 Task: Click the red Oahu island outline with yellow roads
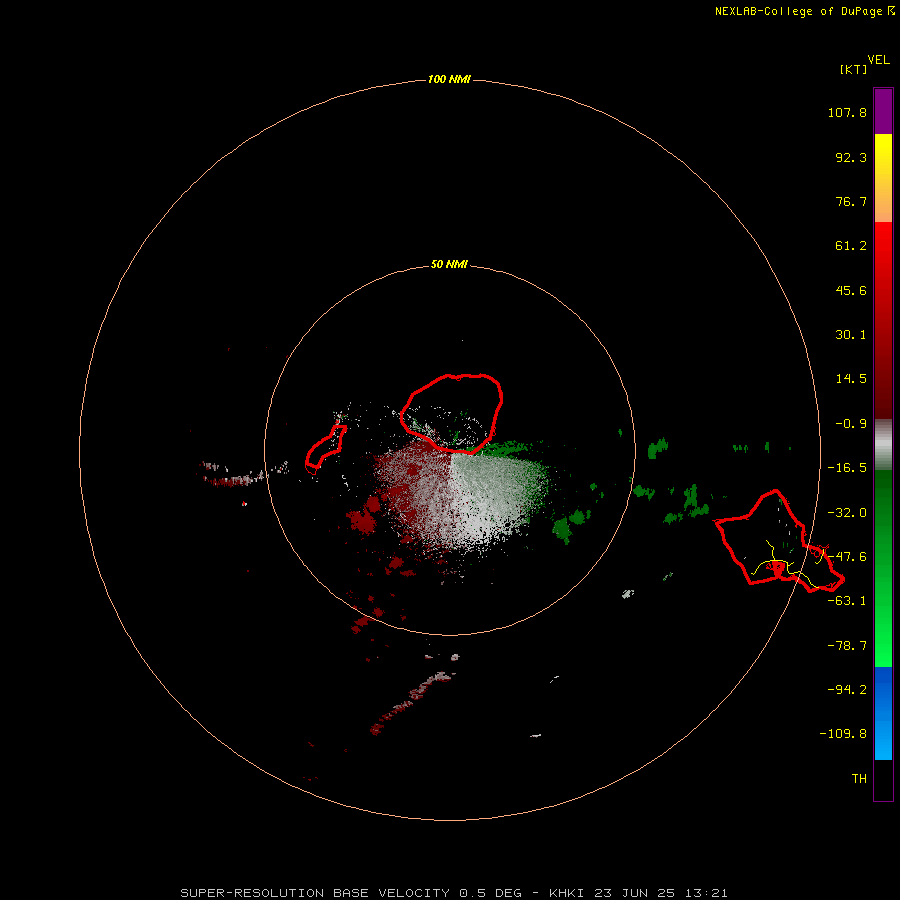(x=779, y=541)
